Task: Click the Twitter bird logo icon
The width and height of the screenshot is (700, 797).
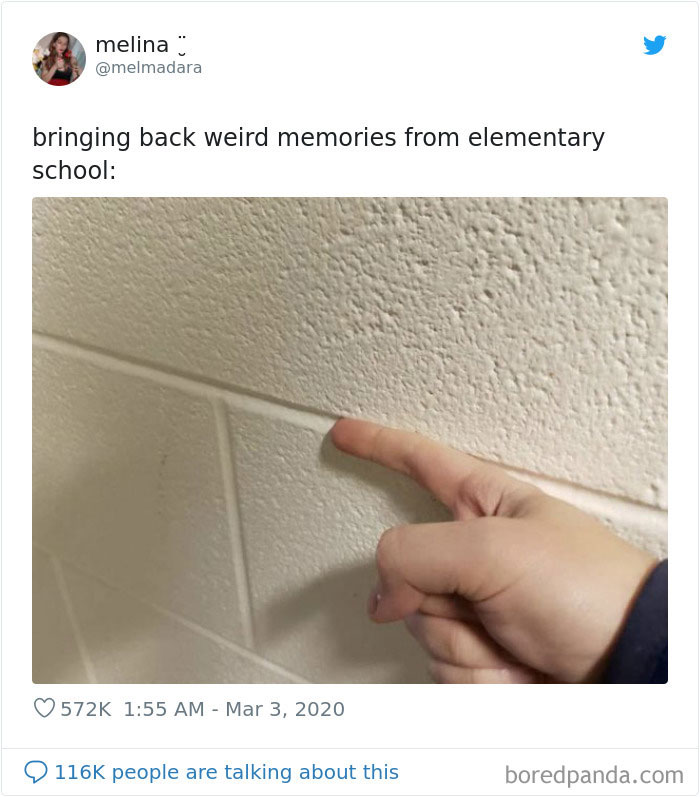Action: point(654,45)
